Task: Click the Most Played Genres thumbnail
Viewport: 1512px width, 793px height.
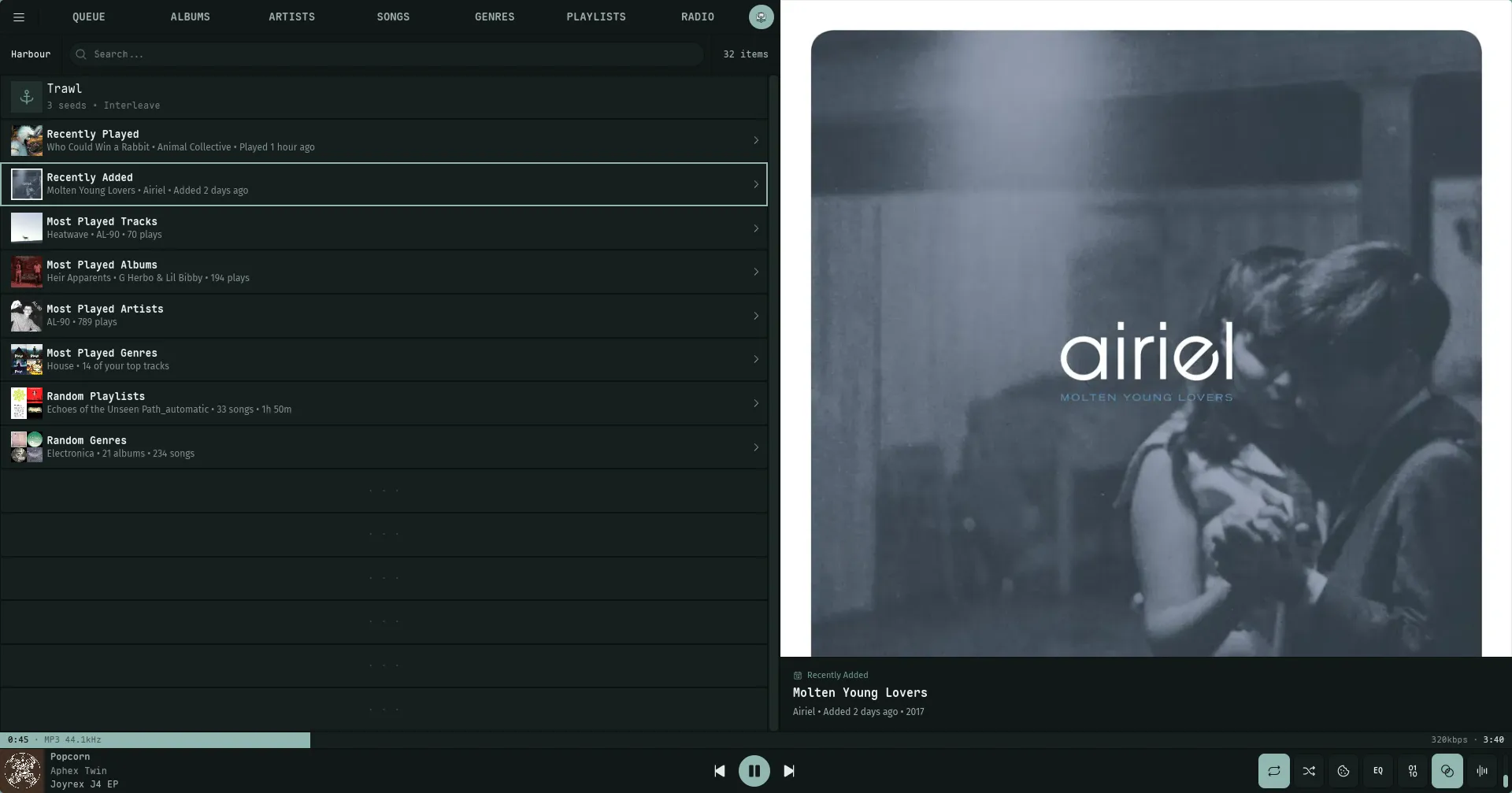Action: coord(27,359)
